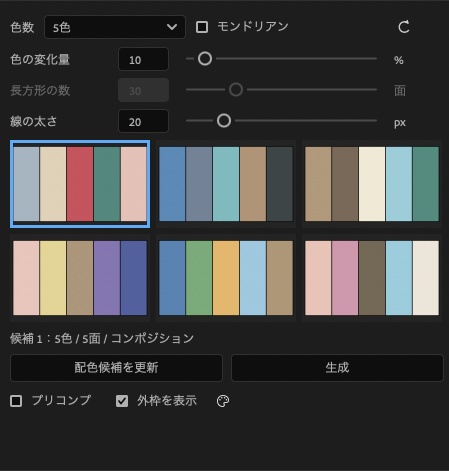The image size is (449, 471).
Task: Toggle the プリコンプ checkbox
Action: coord(16,401)
